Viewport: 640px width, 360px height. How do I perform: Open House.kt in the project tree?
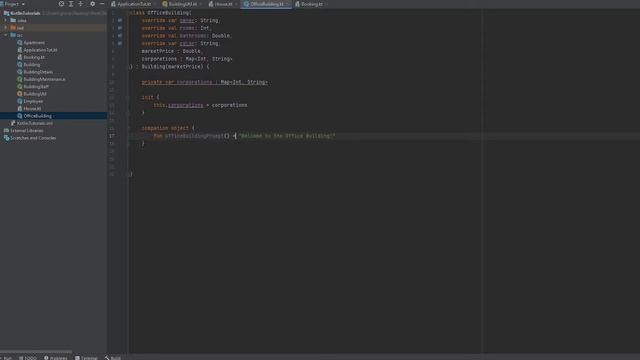coord(32,109)
